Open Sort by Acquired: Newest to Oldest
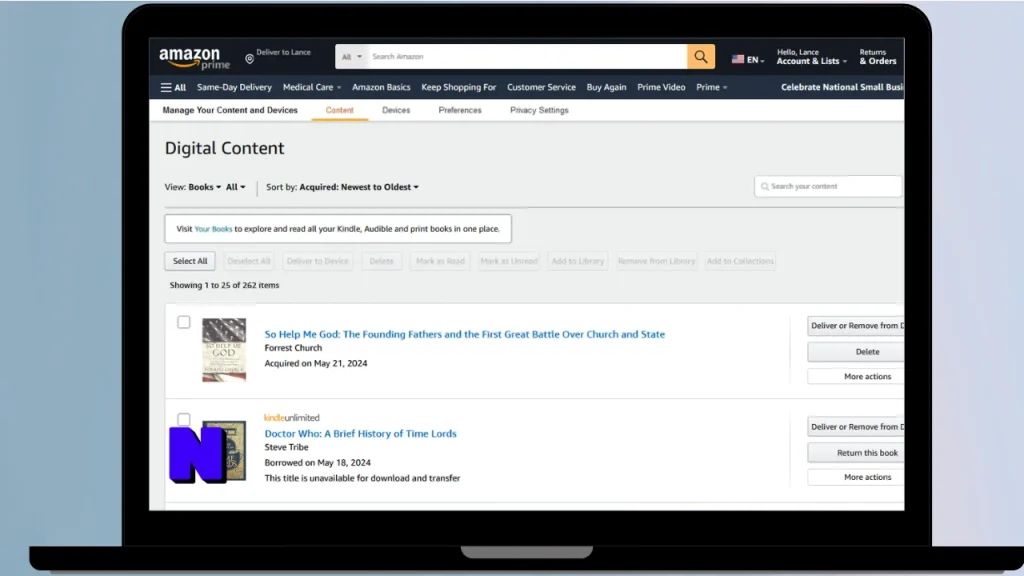Viewport: 1024px width, 576px height. 359,187
